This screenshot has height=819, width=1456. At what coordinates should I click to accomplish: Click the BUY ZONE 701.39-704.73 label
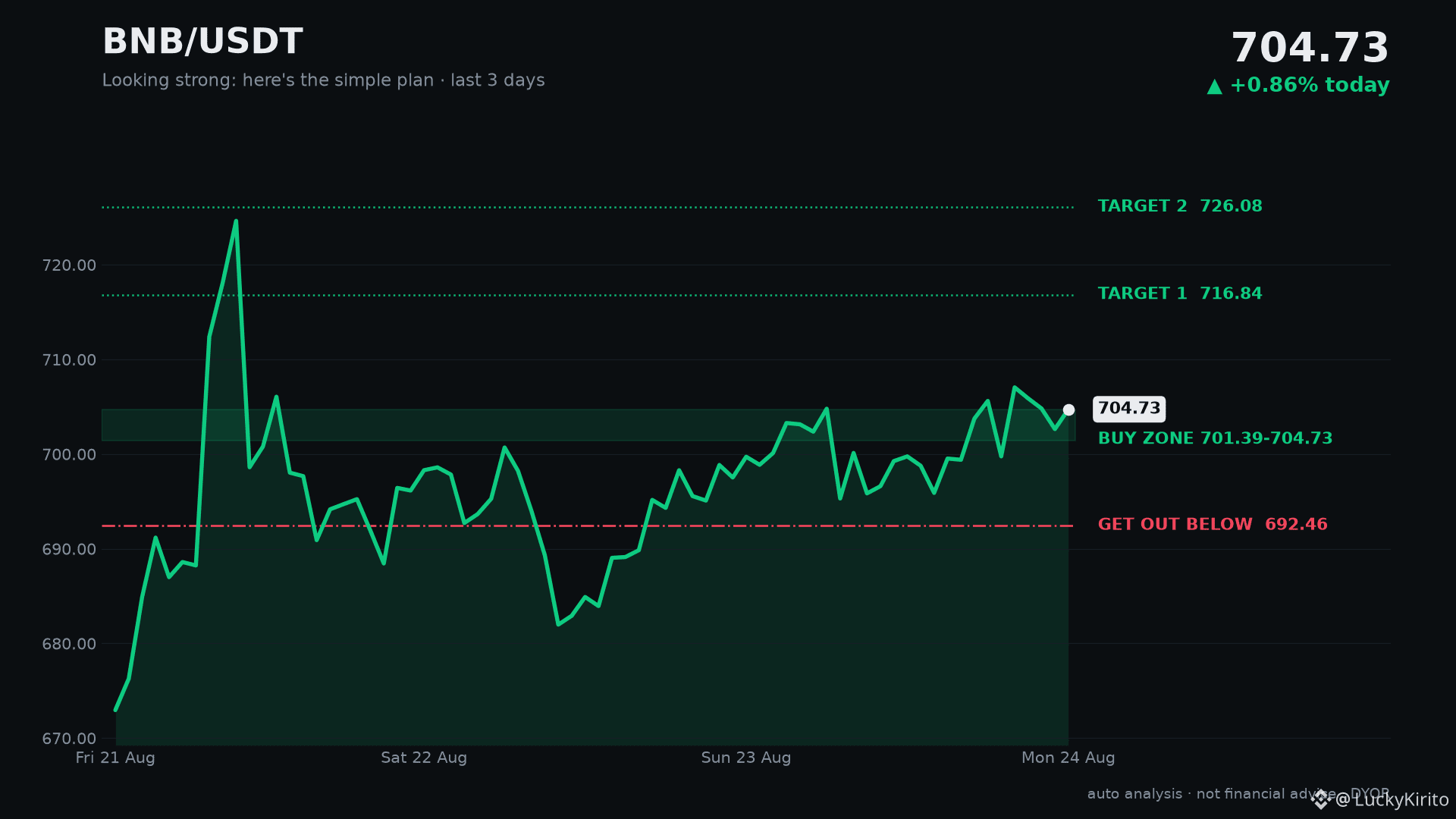(1215, 438)
